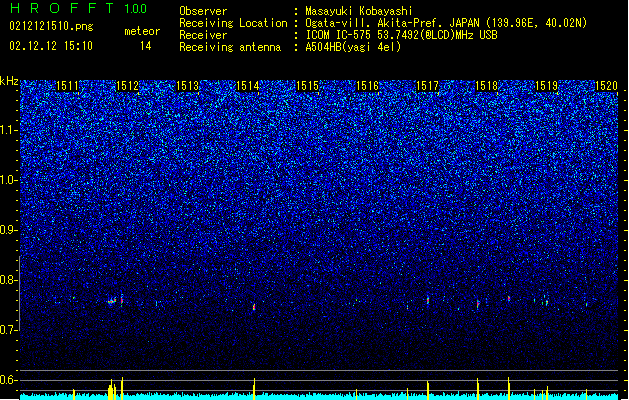Click the 0.7 frequency axis label

(x=9, y=330)
